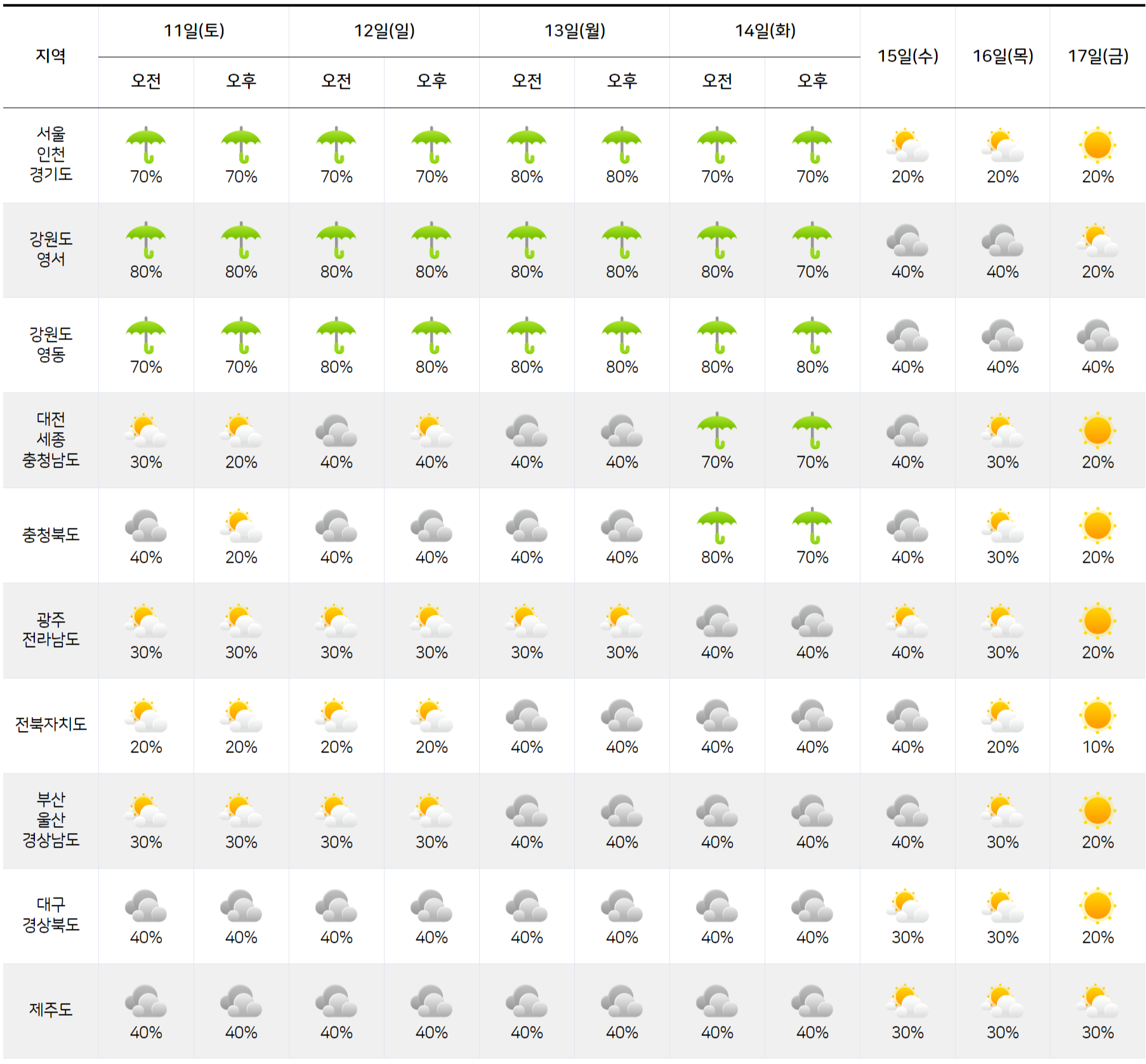Select the 12일(일) date header
The width and height of the screenshot is (1146, 1064).
(384, 30)
